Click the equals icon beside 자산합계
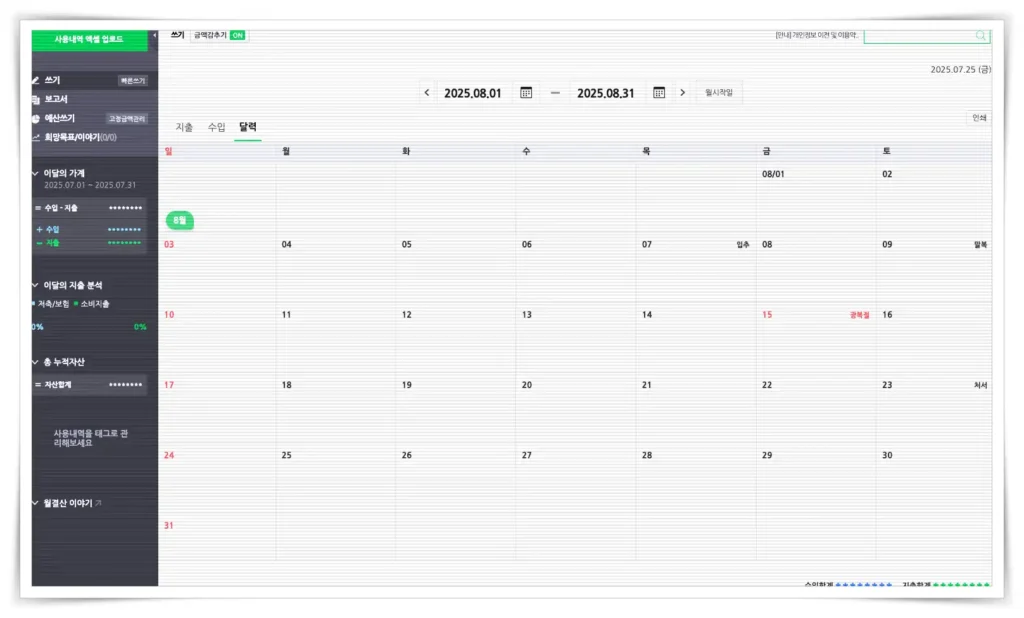1024x618 pixels. point(38,385)
